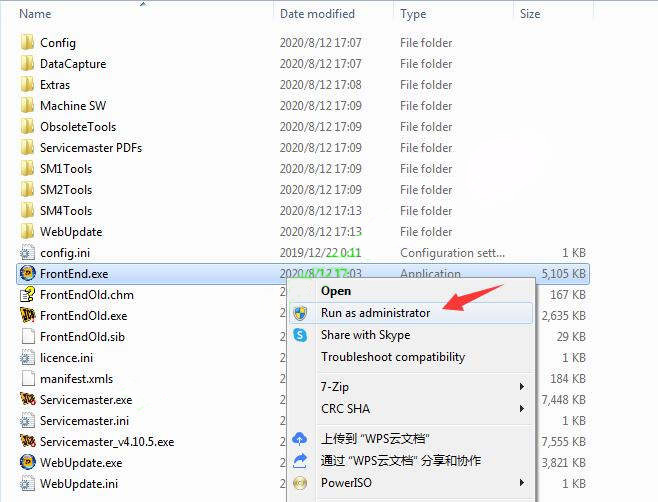This screenshot has width=658, height=502.
Task: Click the 7,555 KB size value
Action: point(564,442)
